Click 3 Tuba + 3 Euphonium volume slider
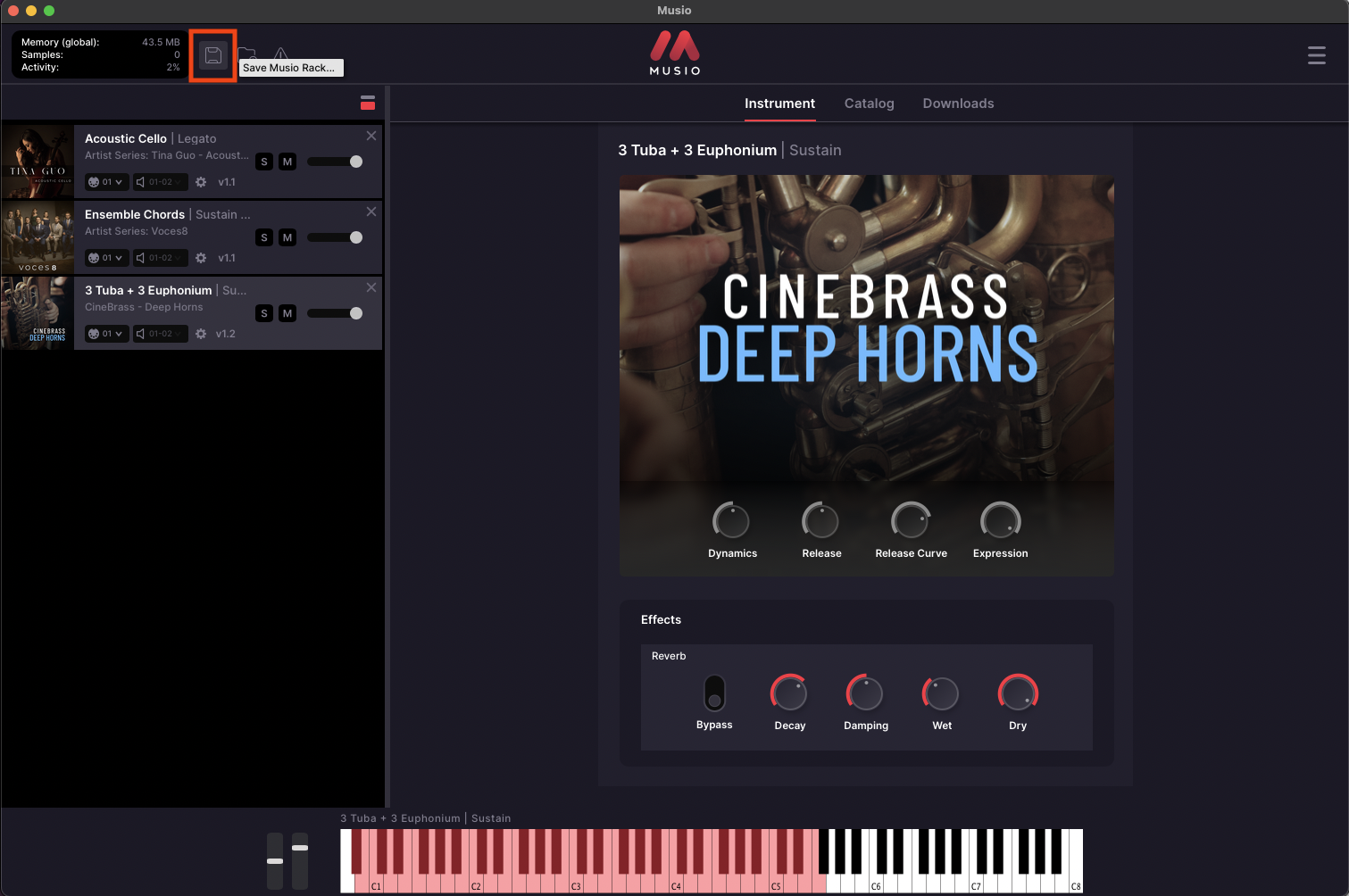The height and width of the screenshot is (896, 1349). pyautogui.click(x=335, y=313)
